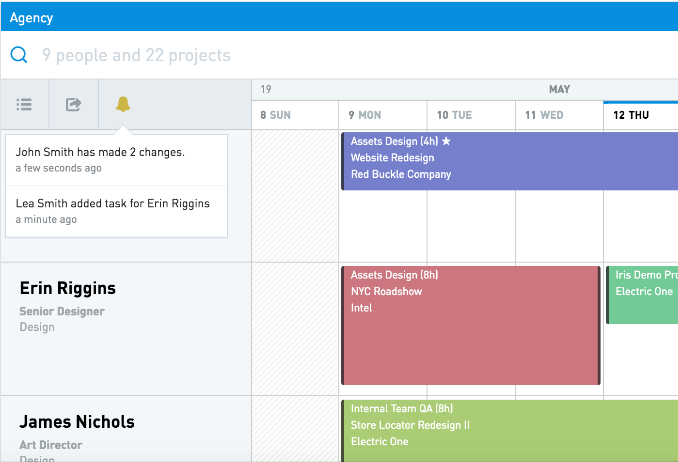Open Internal Team QA (8h) task
This screenshot has width=678, height=462.
click(509, 431)
